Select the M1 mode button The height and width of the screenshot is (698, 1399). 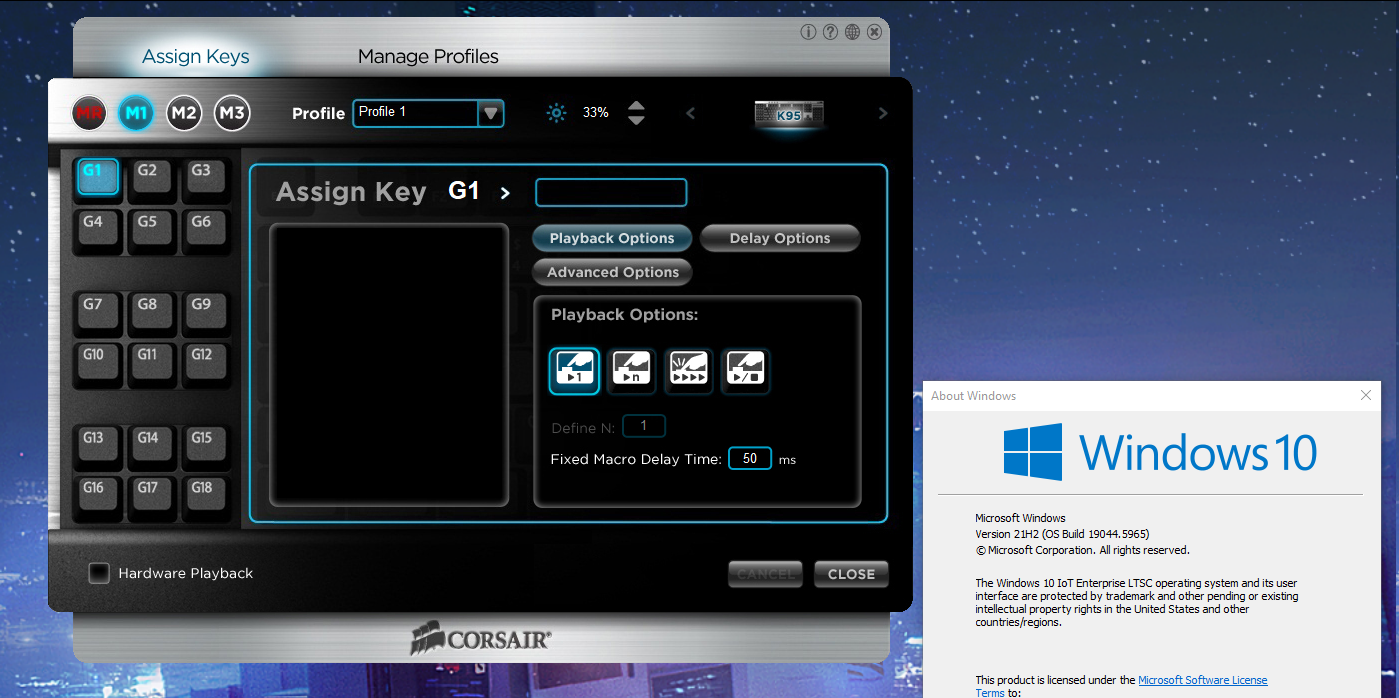pyautogui.click(x=136, y=113)
